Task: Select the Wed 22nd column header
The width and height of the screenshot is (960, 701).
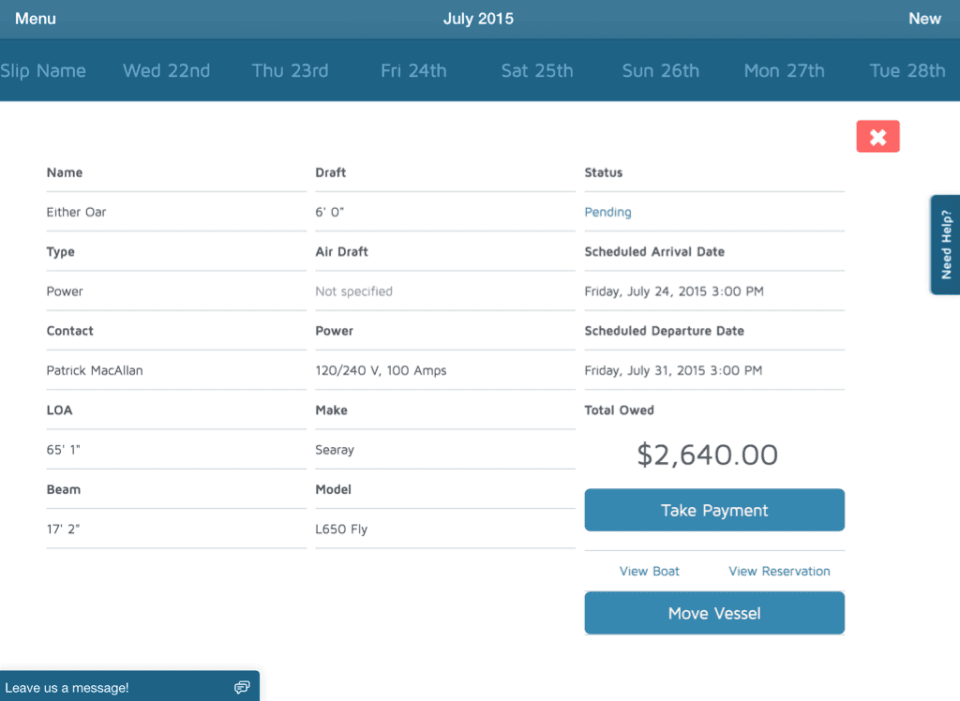Action: (166, 71)
